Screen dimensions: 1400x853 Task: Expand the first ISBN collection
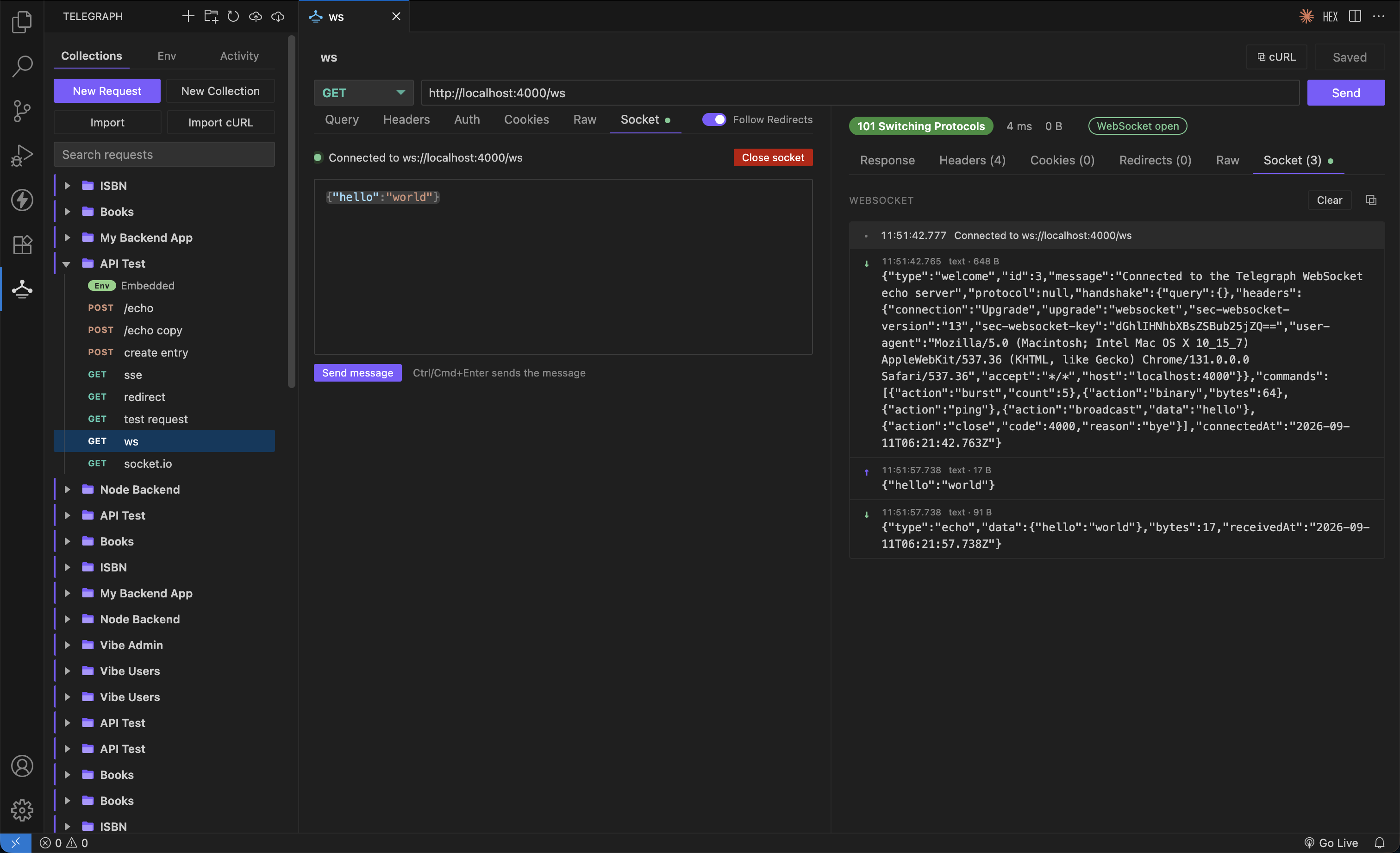[x=67, y=186]
